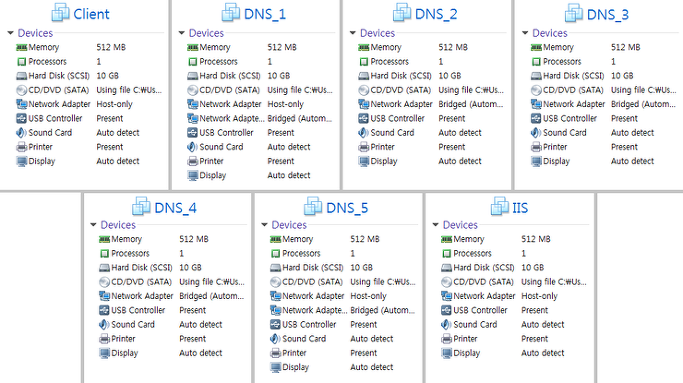Click the Client virtual machine icon
Image resolution: width=683 pixels, height=383 pixels.
coord(60,13)
